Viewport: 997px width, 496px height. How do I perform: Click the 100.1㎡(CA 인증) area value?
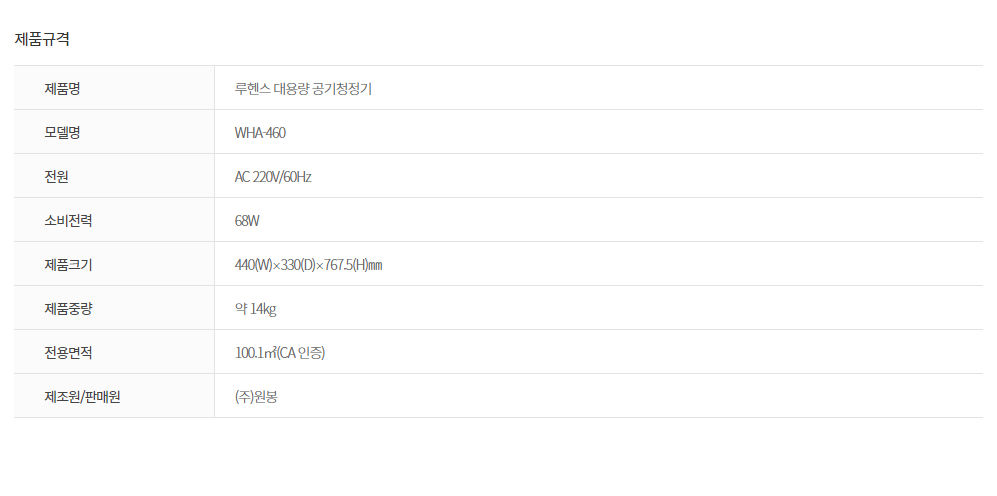(x=280, y=353)
